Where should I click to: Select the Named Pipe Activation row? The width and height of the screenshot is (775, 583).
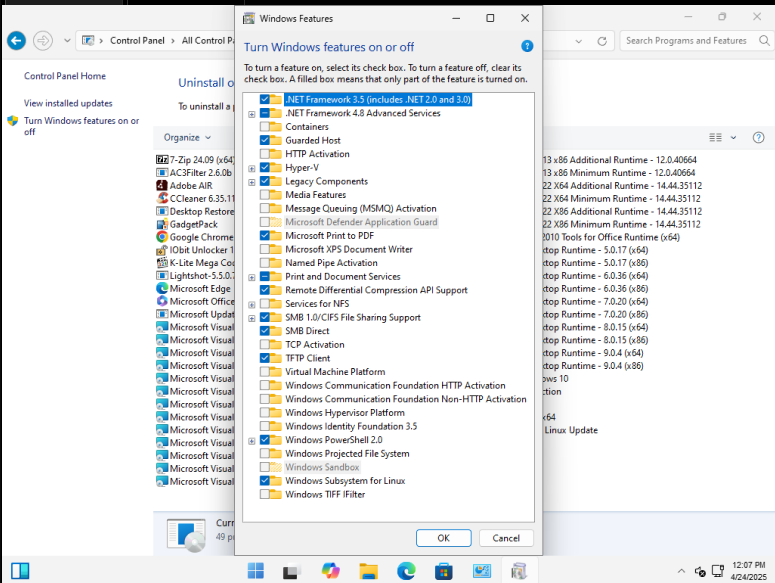[331, 263]
